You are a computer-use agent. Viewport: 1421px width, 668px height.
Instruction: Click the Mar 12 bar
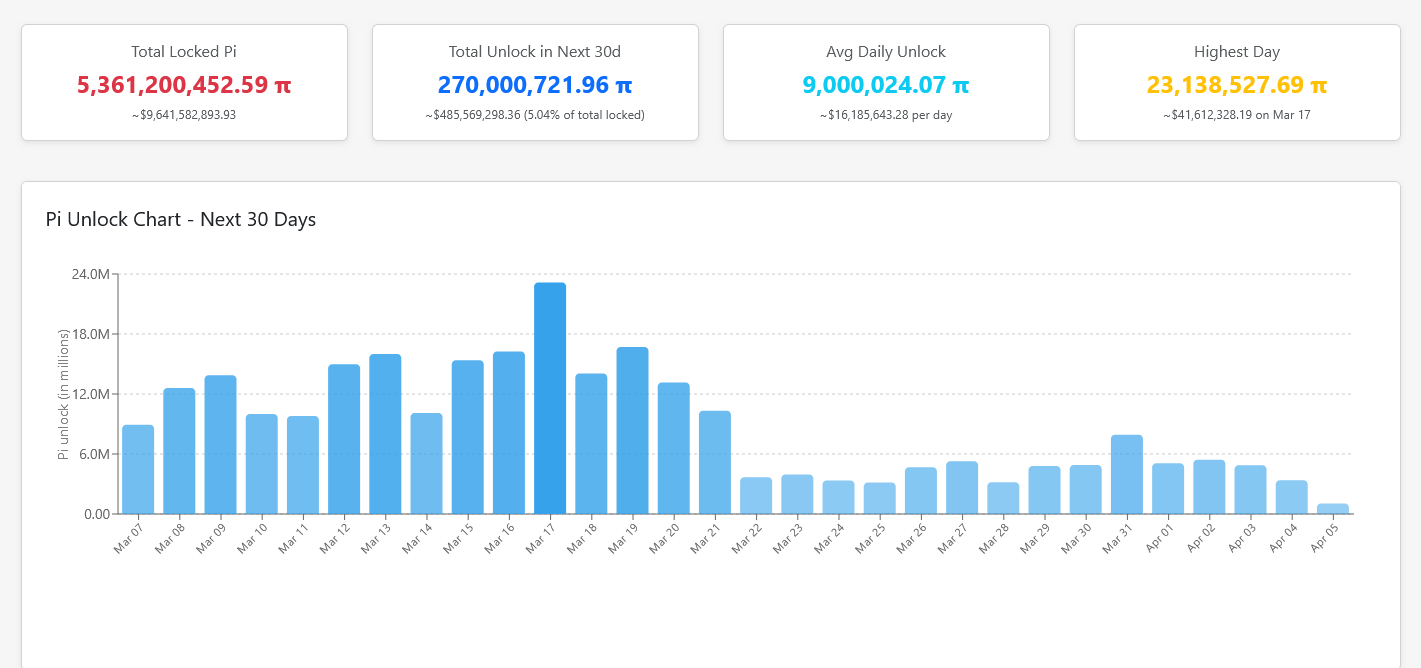coord(344,439)
